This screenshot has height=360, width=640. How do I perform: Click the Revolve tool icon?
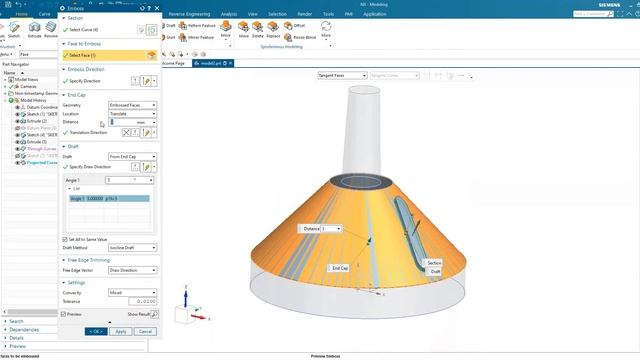pyautogui.click(x=51, y=27)
